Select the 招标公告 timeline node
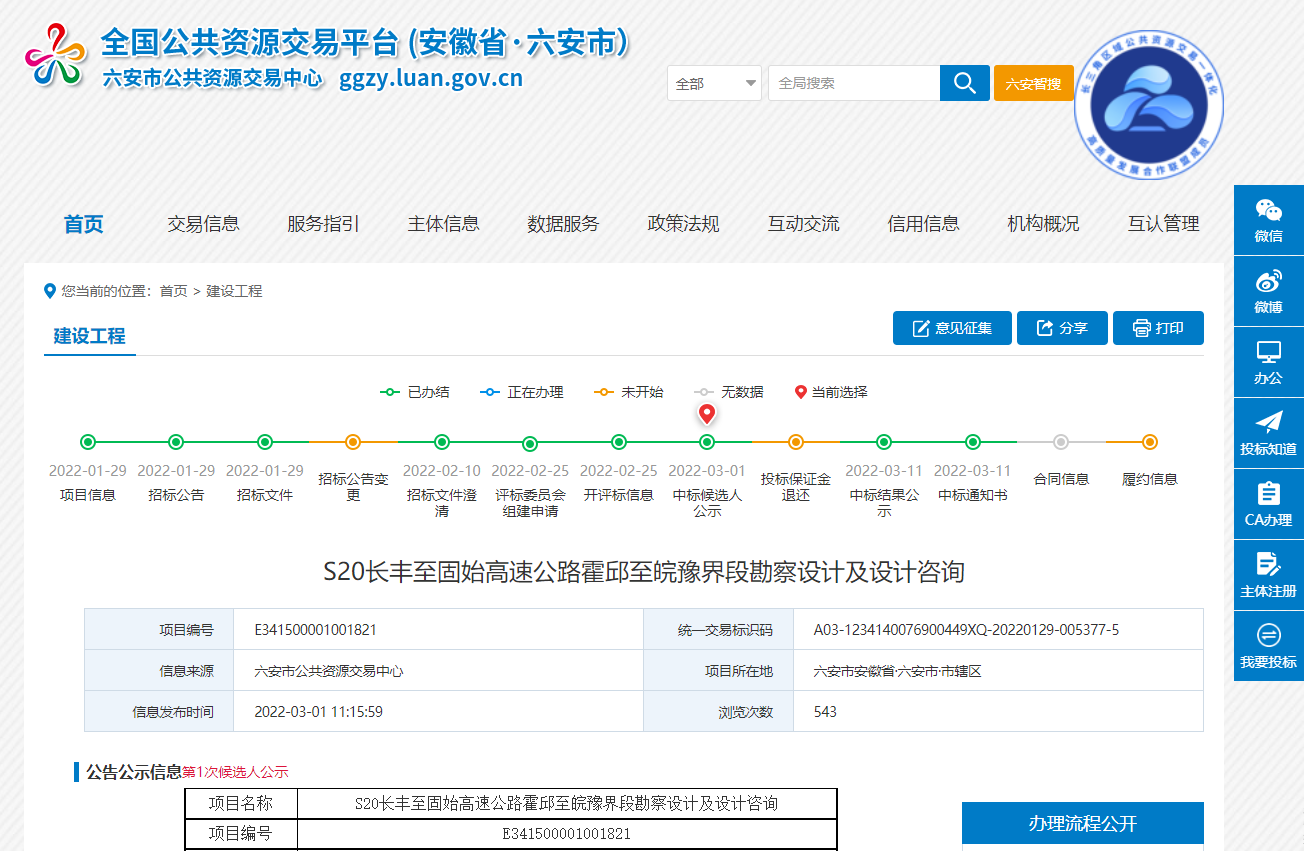Screen dimensions: 1304x851 click(x=176, y=442)
